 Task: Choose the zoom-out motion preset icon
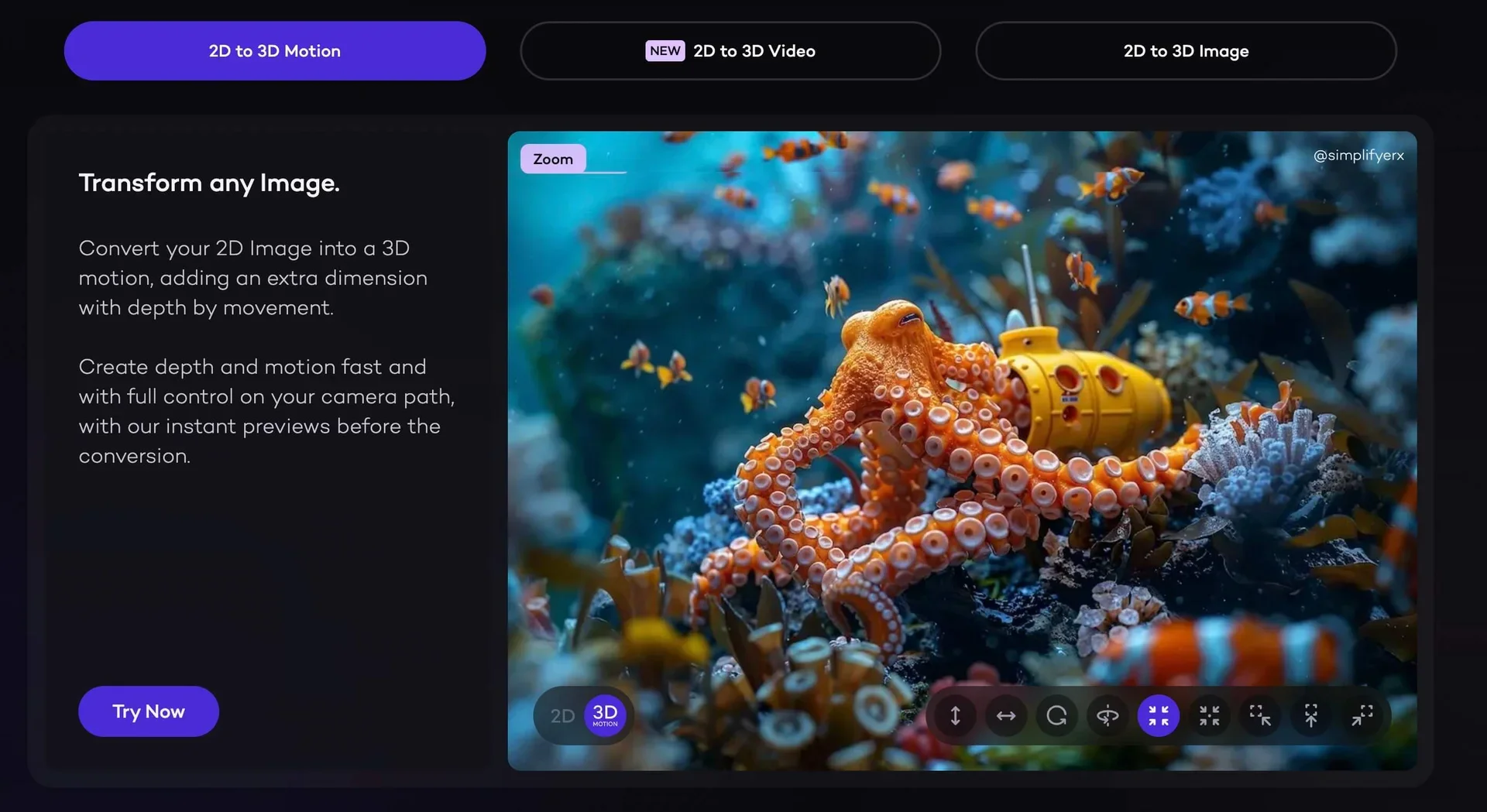click(x=1210, y=715)
